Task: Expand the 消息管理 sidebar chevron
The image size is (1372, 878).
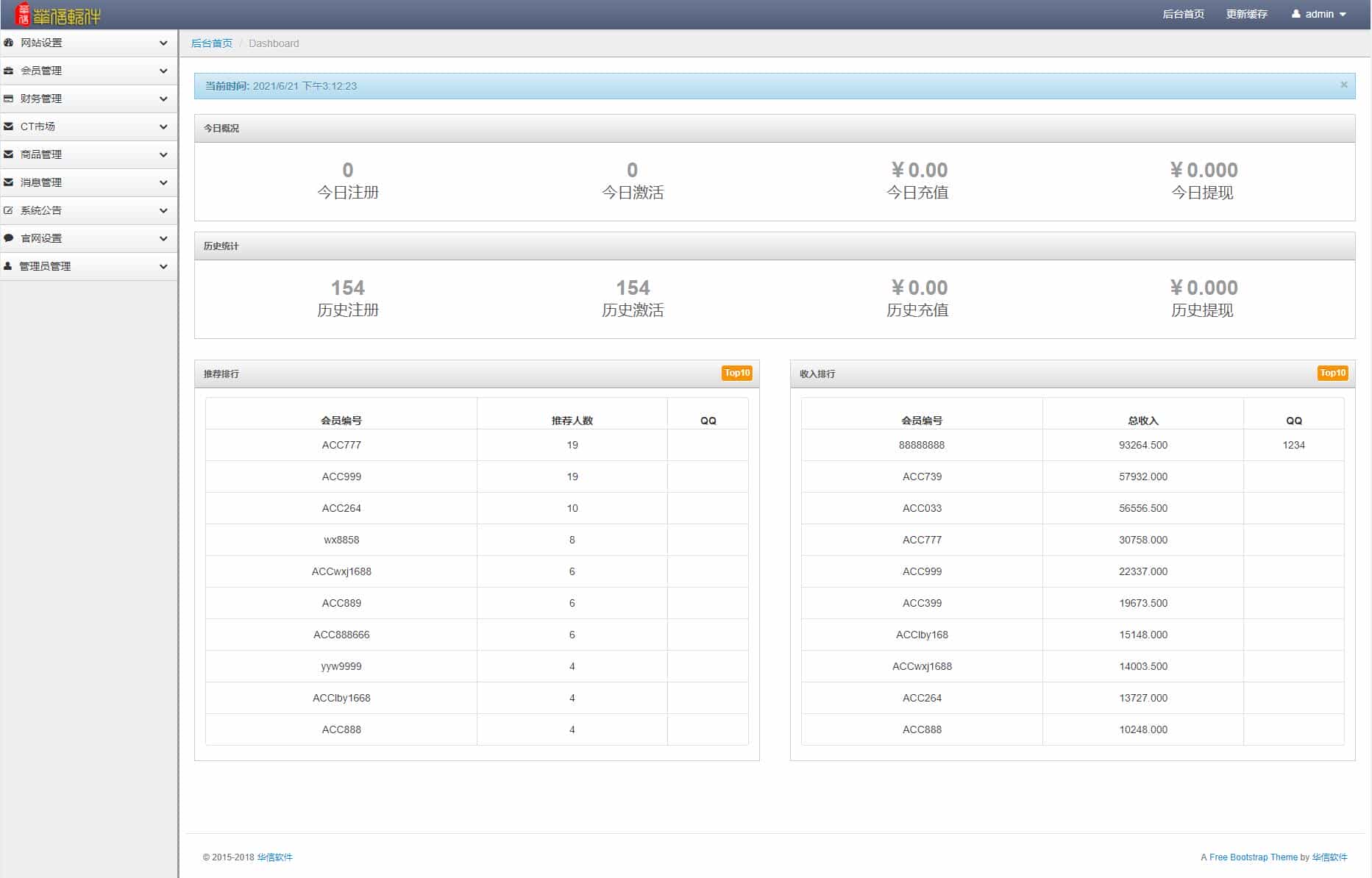Action: point(163,182)
